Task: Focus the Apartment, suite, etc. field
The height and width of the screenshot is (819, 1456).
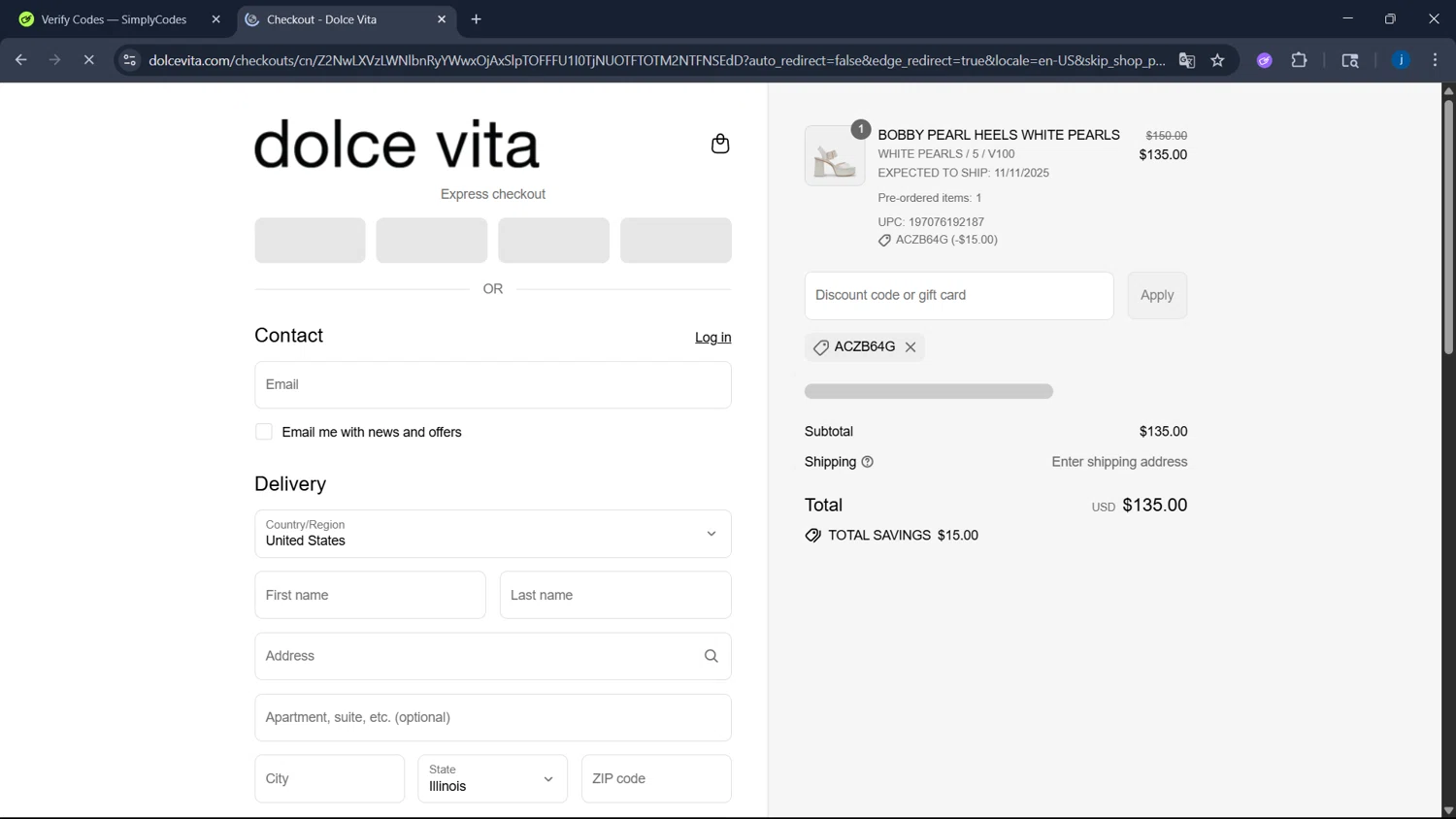Action: [x=493, y=717]
